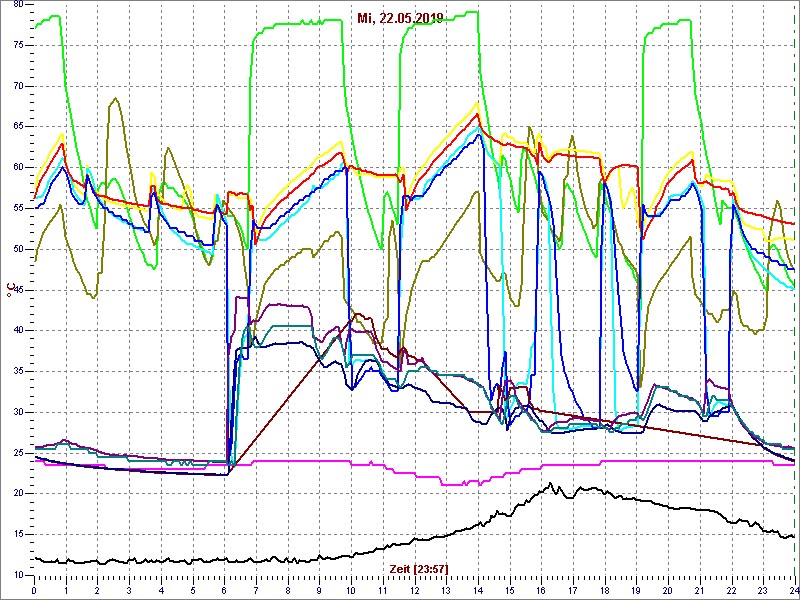Image resolution: width=800 pixels, height=600 pixels.
Task: Click hour '21' on the time axis
Action: click(699, 590)
